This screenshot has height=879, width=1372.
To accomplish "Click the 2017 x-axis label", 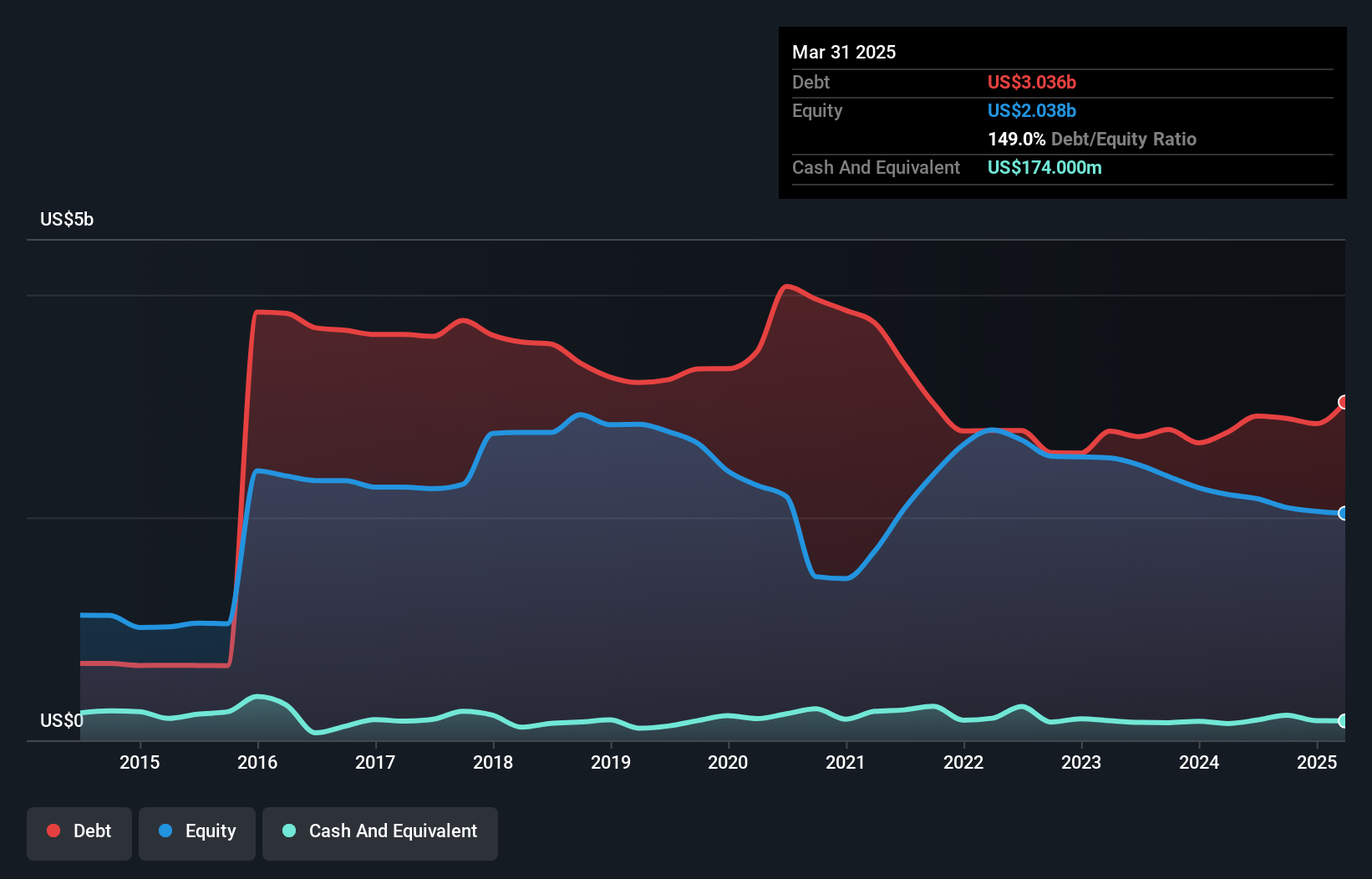I will point(375,762).
